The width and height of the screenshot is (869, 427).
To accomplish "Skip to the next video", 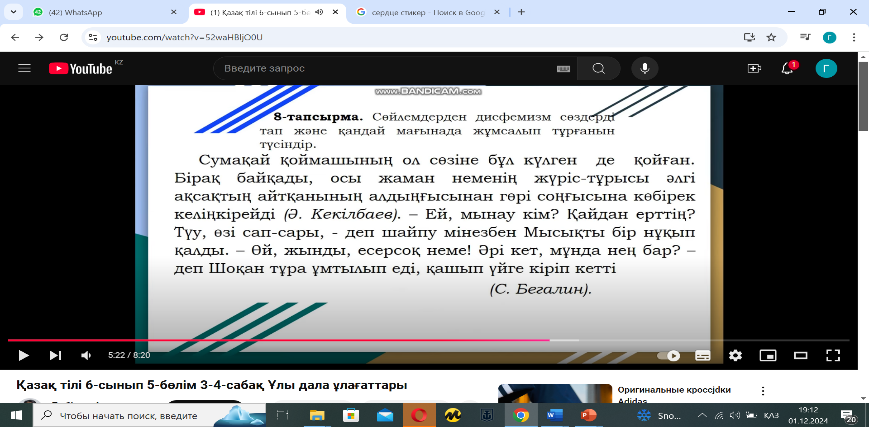I will click(x=55, y=355).
